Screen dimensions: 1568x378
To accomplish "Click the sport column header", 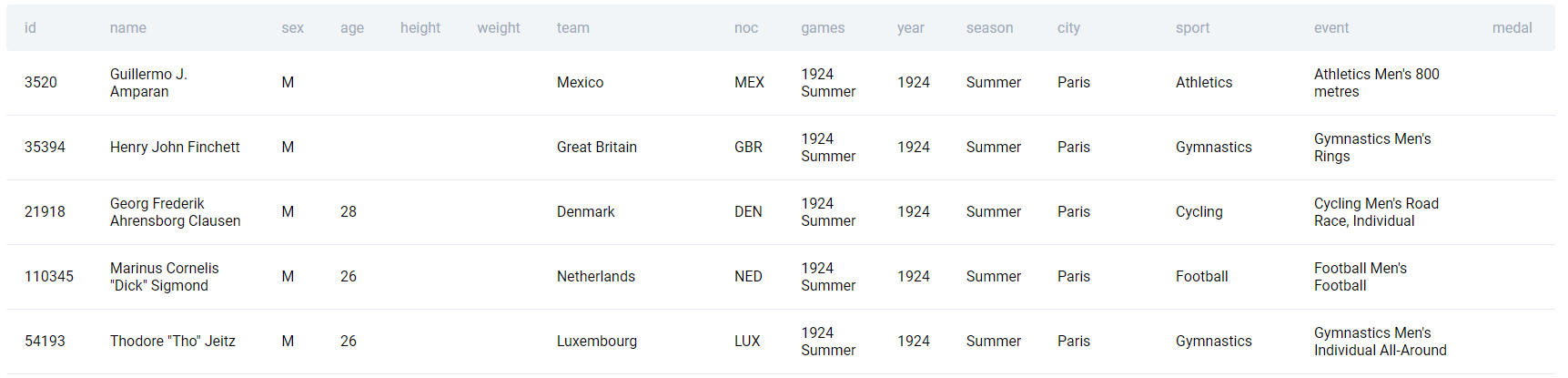I will pyautogui.click(x=1192, y=28).
